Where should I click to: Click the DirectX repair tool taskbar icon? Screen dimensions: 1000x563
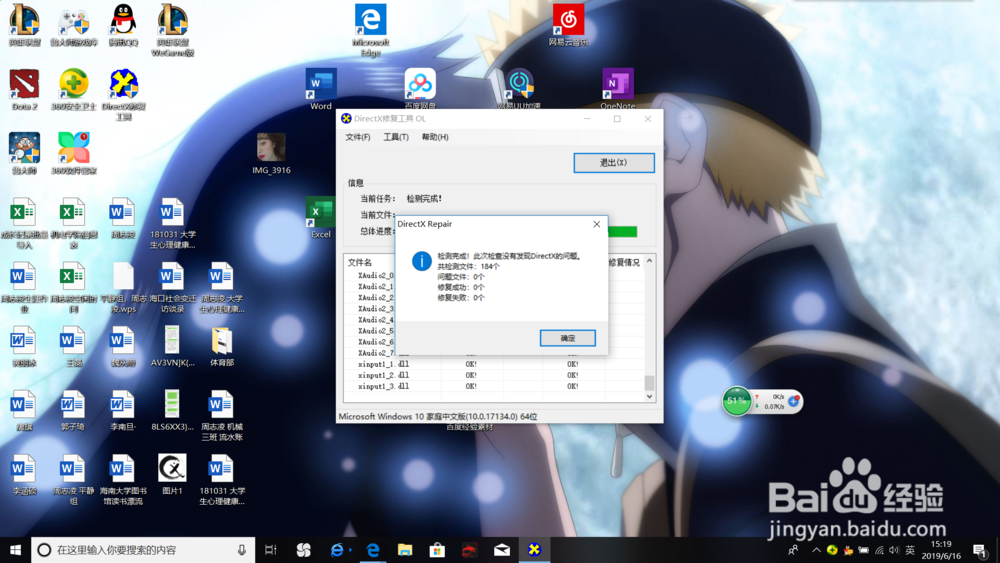pos(534,550)
